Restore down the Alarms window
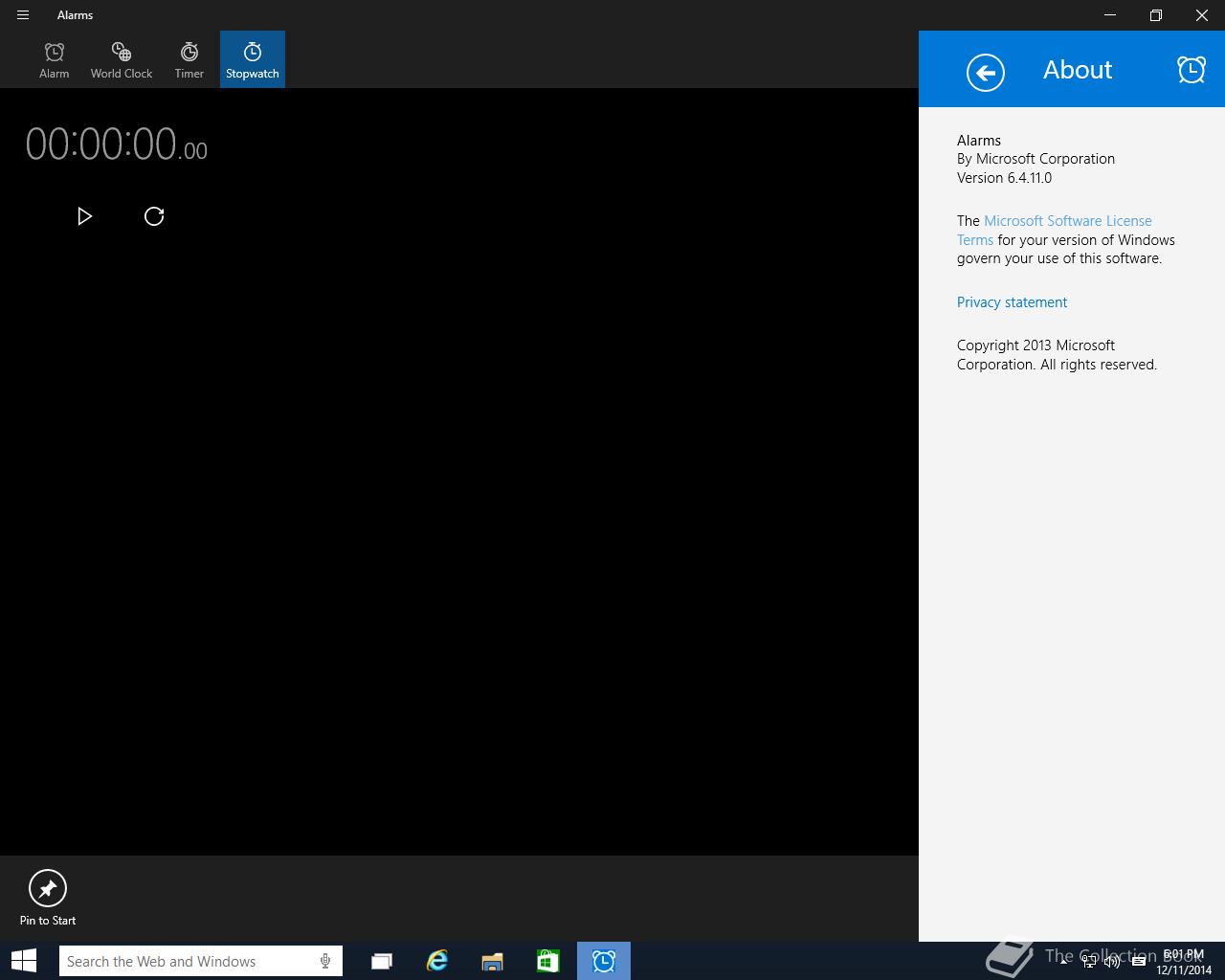This screenshot has width=1225, height=980. 1156,15
